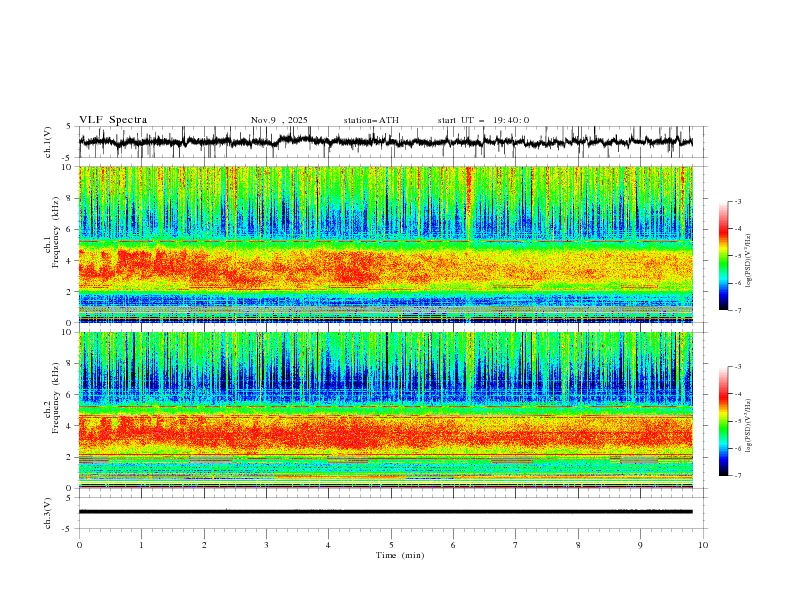Image resolution: width=792 pixels, height=612 pixels.
Task: Click the lower colorbar "log(PSD)(V²/Hz)" label
Action: tap(749, 426)
